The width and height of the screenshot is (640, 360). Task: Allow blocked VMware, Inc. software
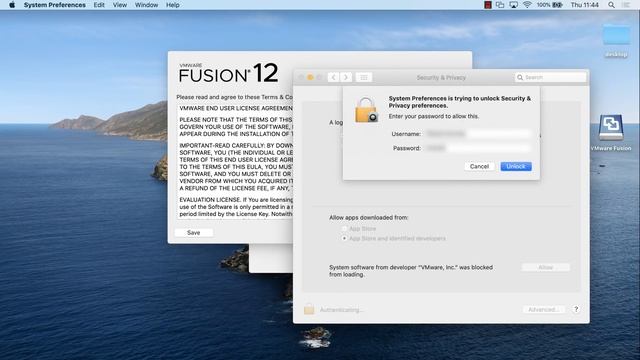(545, 267)
